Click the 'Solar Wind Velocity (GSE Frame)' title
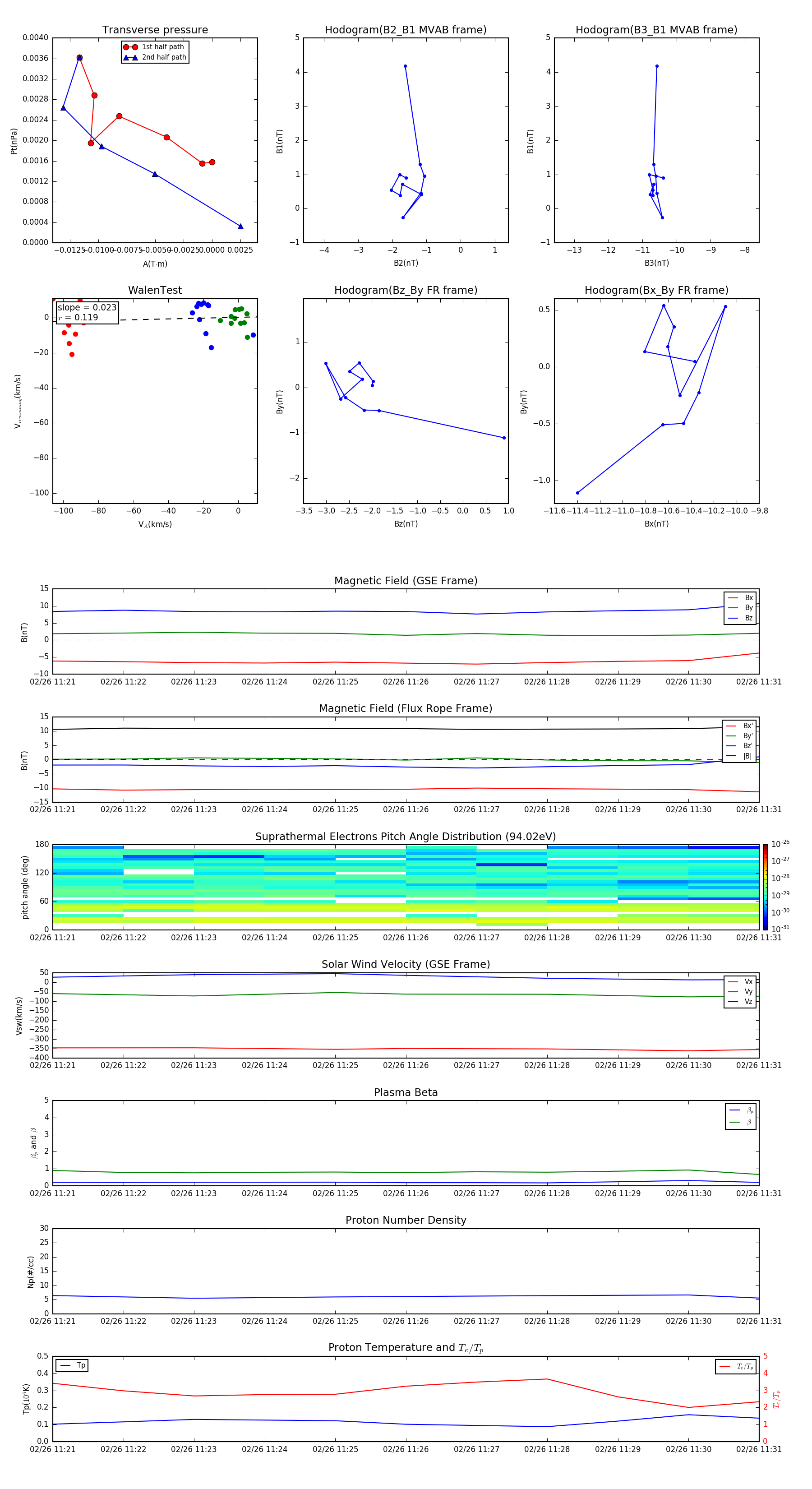 coord(406,965)
